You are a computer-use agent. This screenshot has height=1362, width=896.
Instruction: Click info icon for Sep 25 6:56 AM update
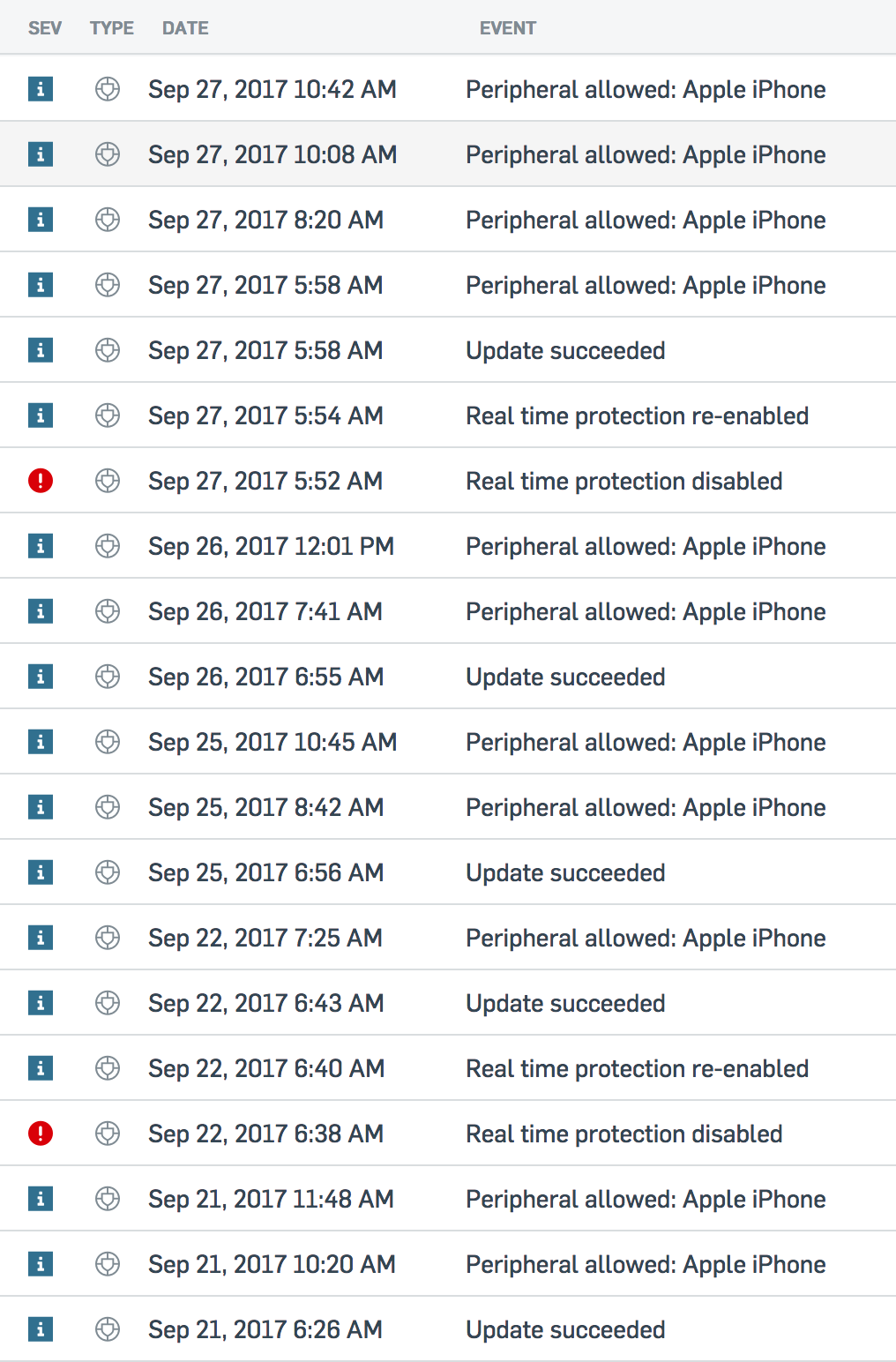(41, 872)
